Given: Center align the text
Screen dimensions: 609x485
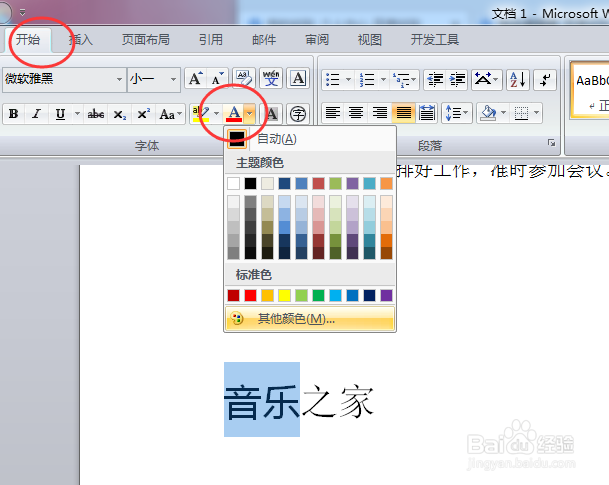Looking at the screenshot, I should [x=356, y=113].
